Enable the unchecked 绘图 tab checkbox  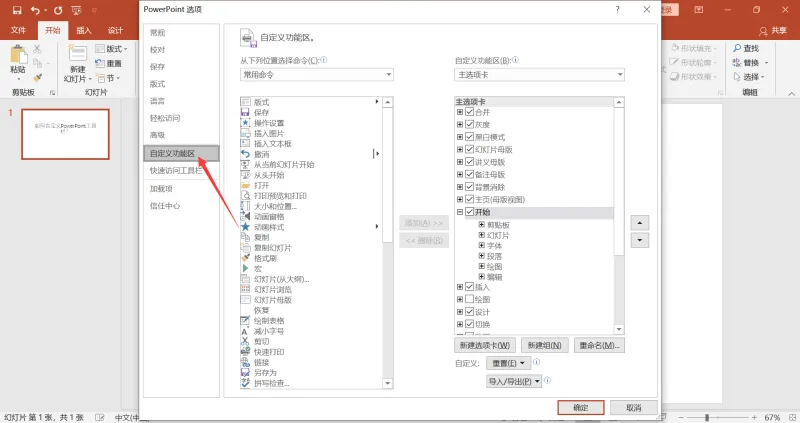point(469,299)
